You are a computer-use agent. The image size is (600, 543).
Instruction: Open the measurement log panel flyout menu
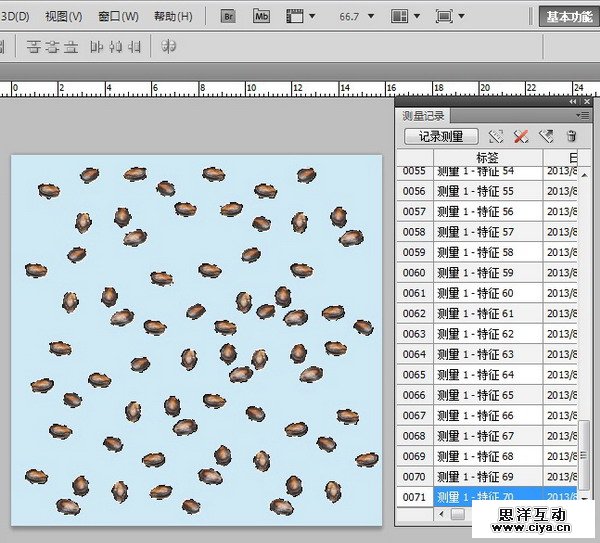point(584,116)
